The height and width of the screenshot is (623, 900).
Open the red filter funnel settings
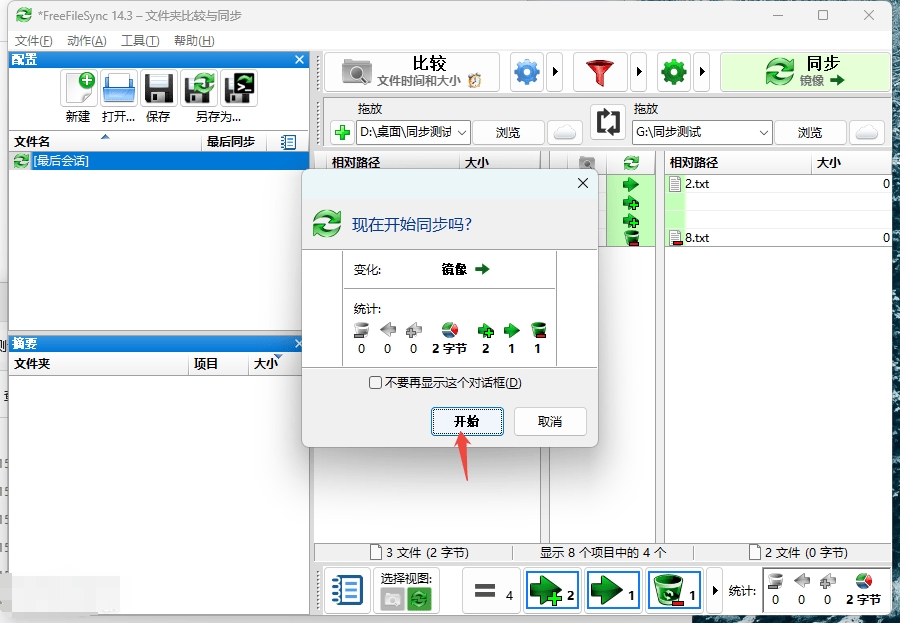[x=600, y=72]
